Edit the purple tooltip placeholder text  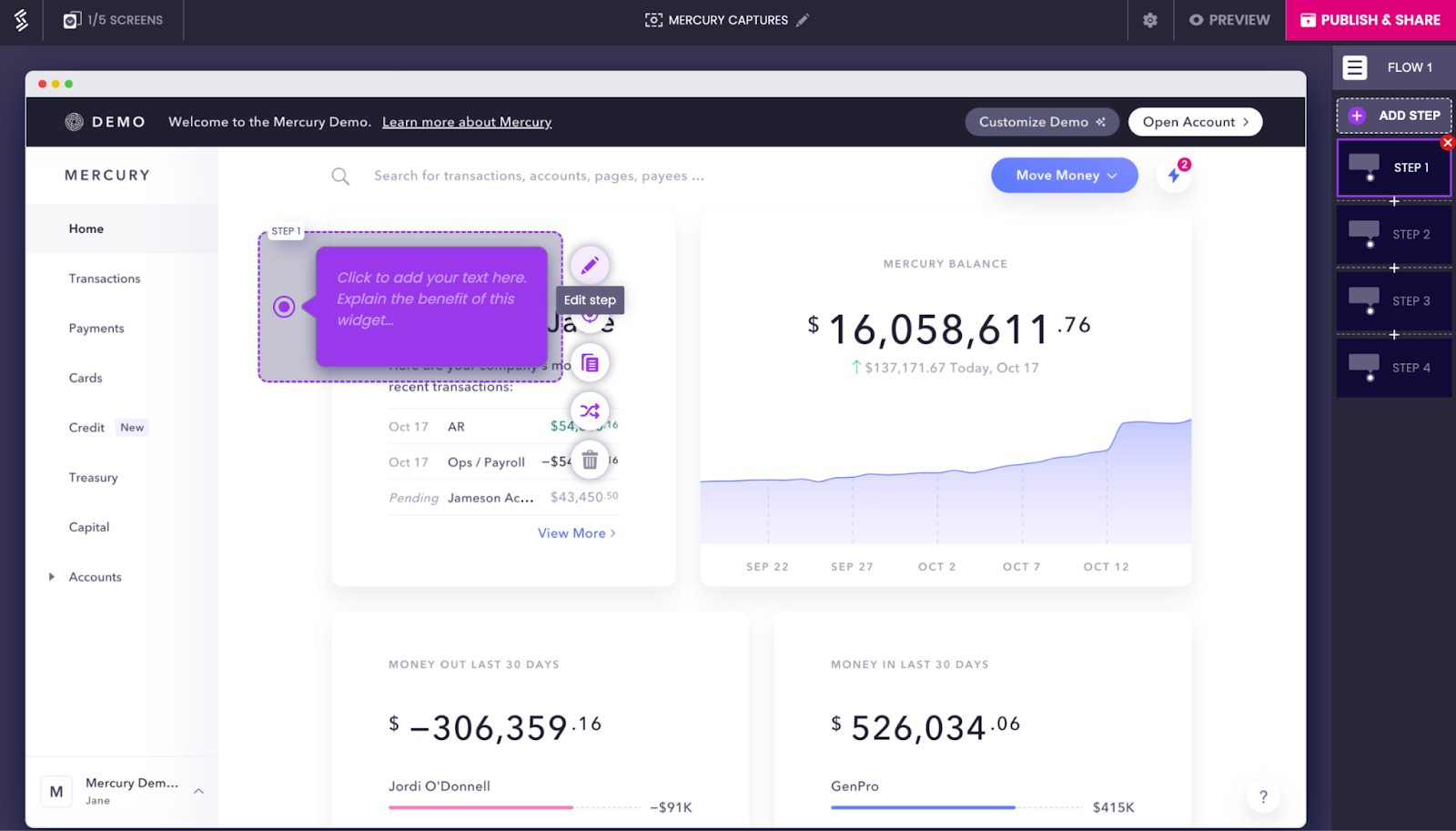coord(431,299)
